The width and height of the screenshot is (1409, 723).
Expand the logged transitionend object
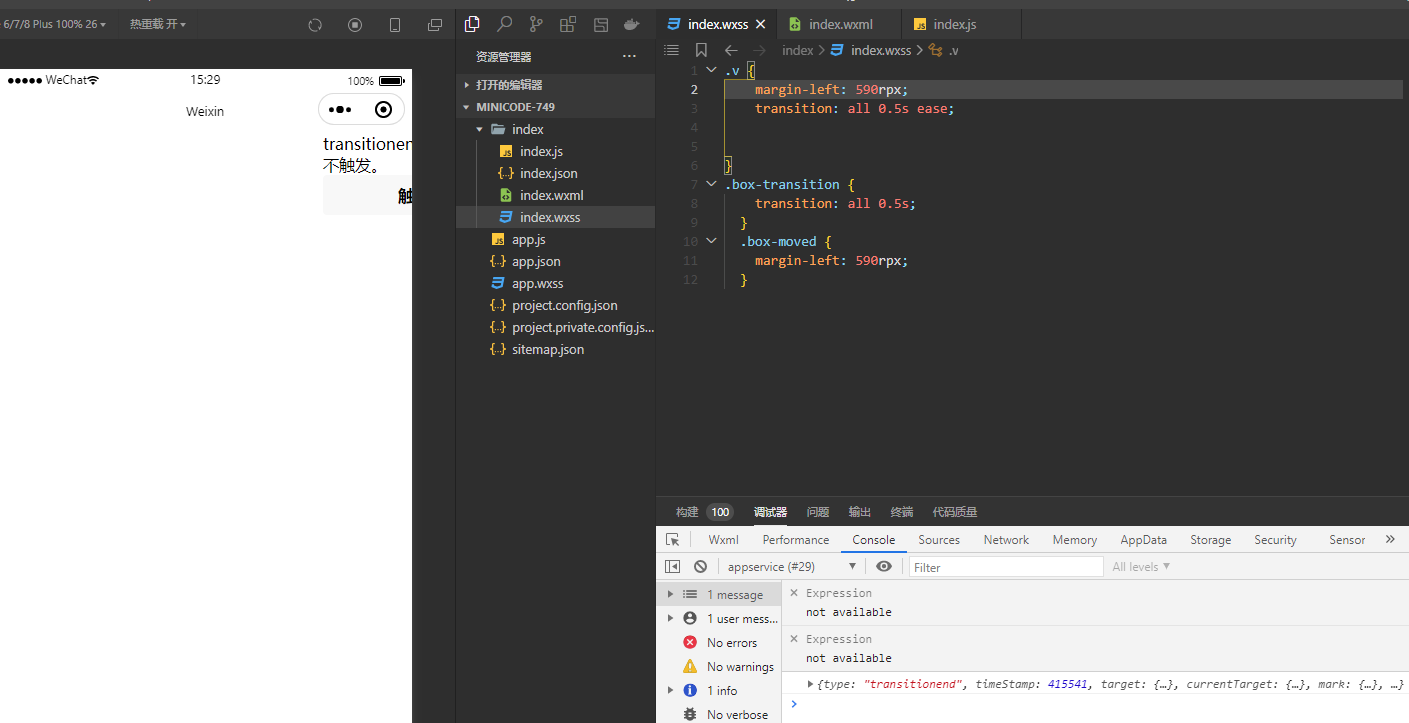tap(811, 684)
